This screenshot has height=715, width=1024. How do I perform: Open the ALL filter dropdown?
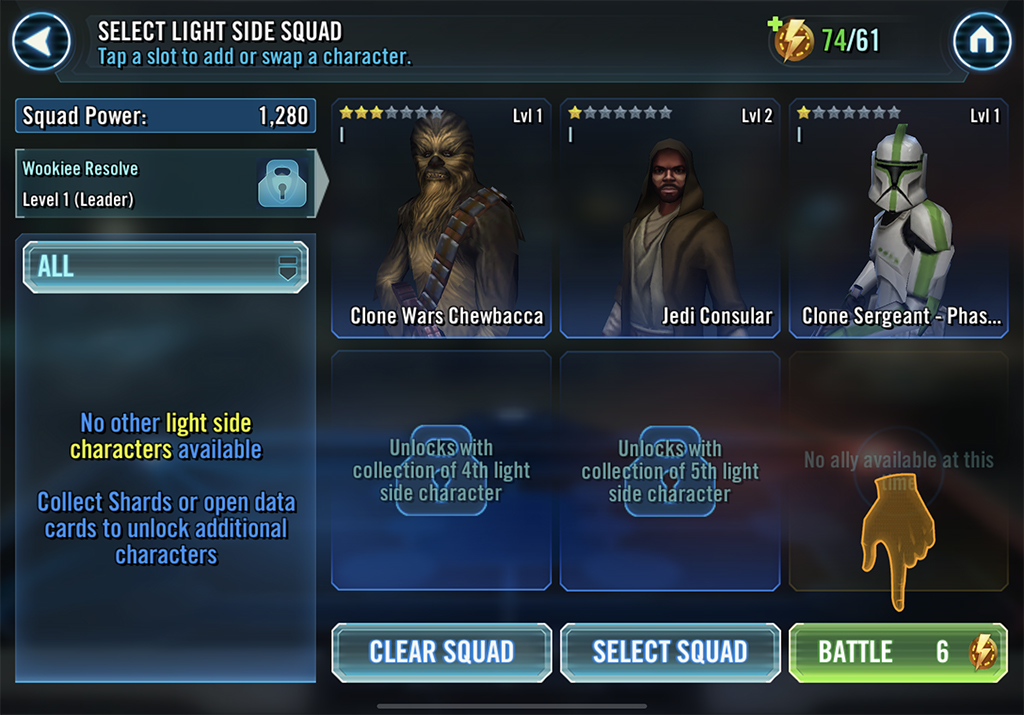click(165, 266)
